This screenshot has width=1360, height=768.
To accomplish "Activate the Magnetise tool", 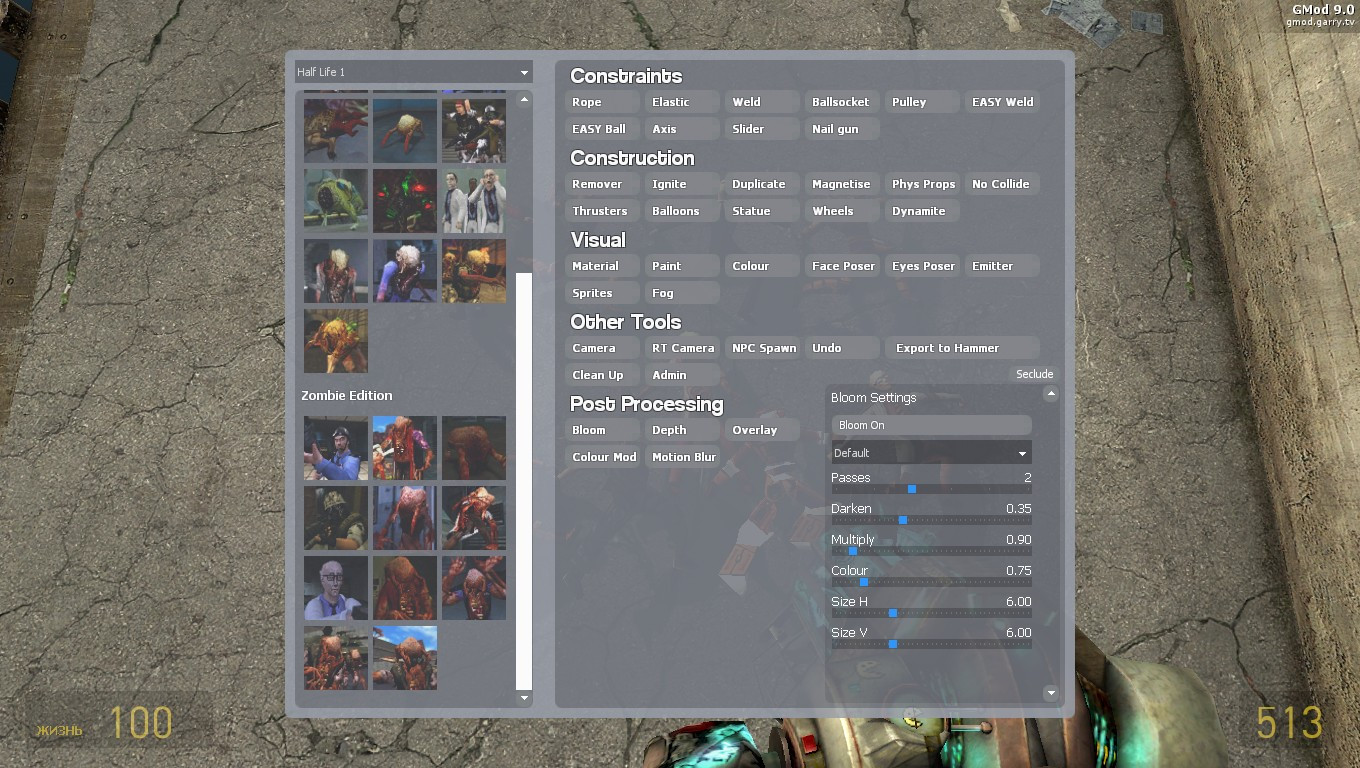I will point(841,184).
